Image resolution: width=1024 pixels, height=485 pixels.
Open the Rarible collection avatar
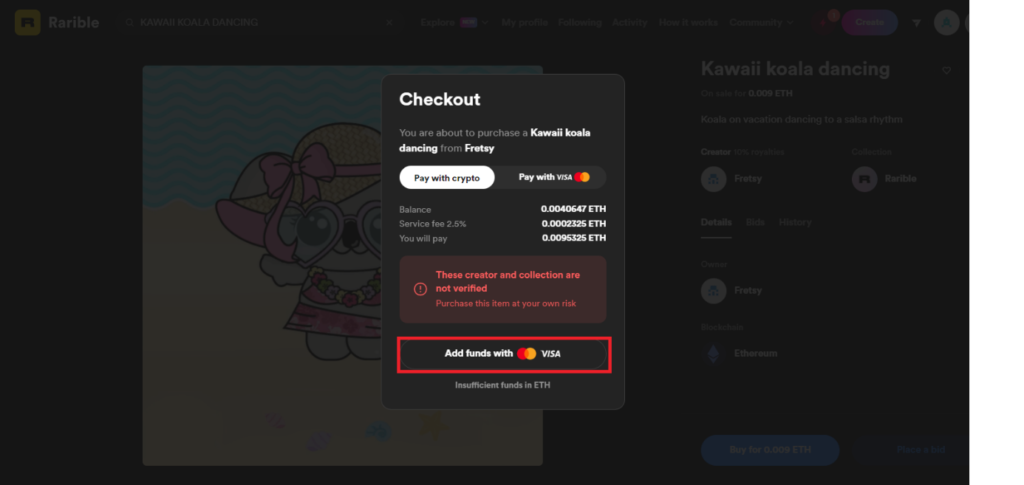864,179
